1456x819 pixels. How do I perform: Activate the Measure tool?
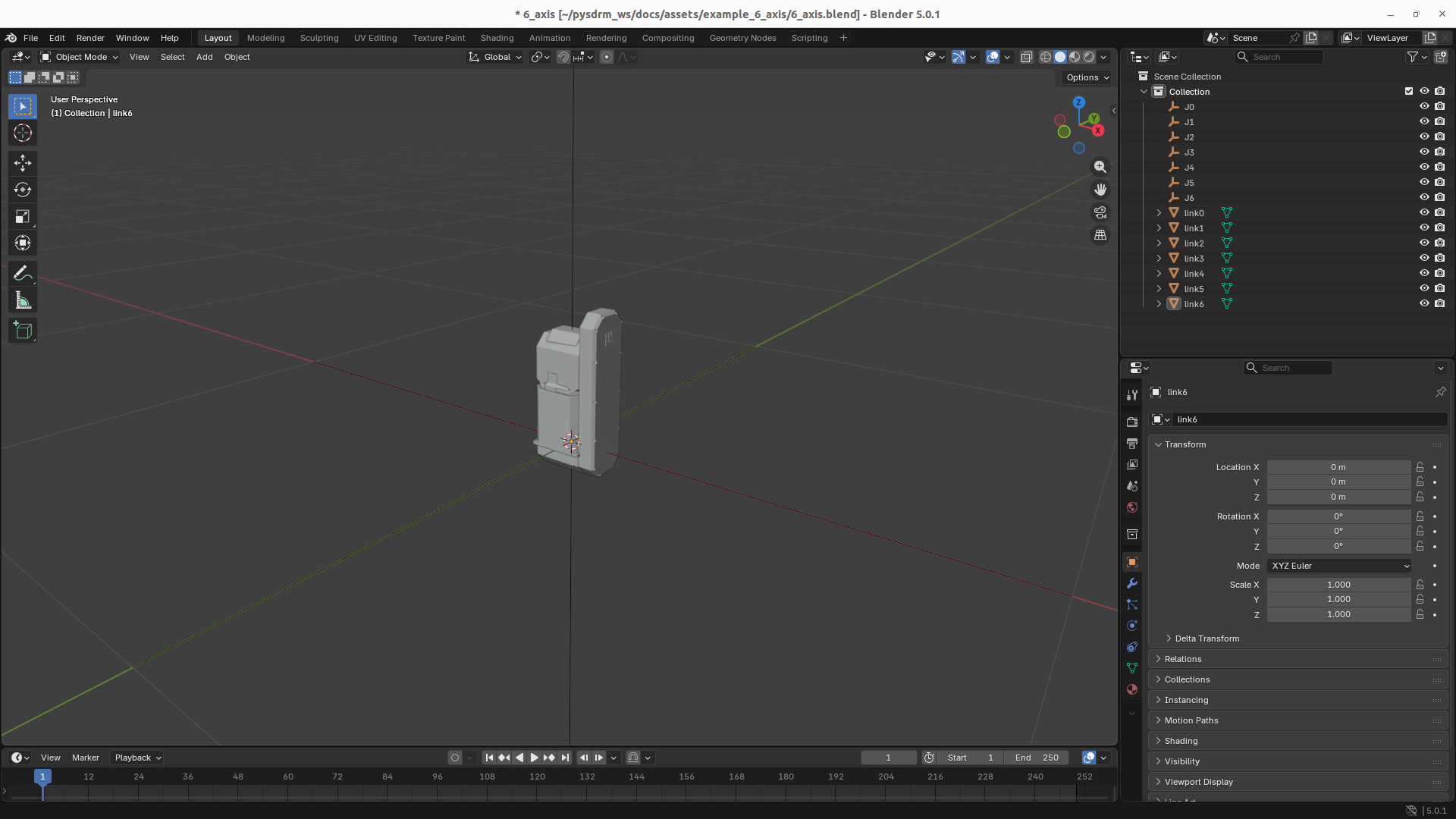23,301
